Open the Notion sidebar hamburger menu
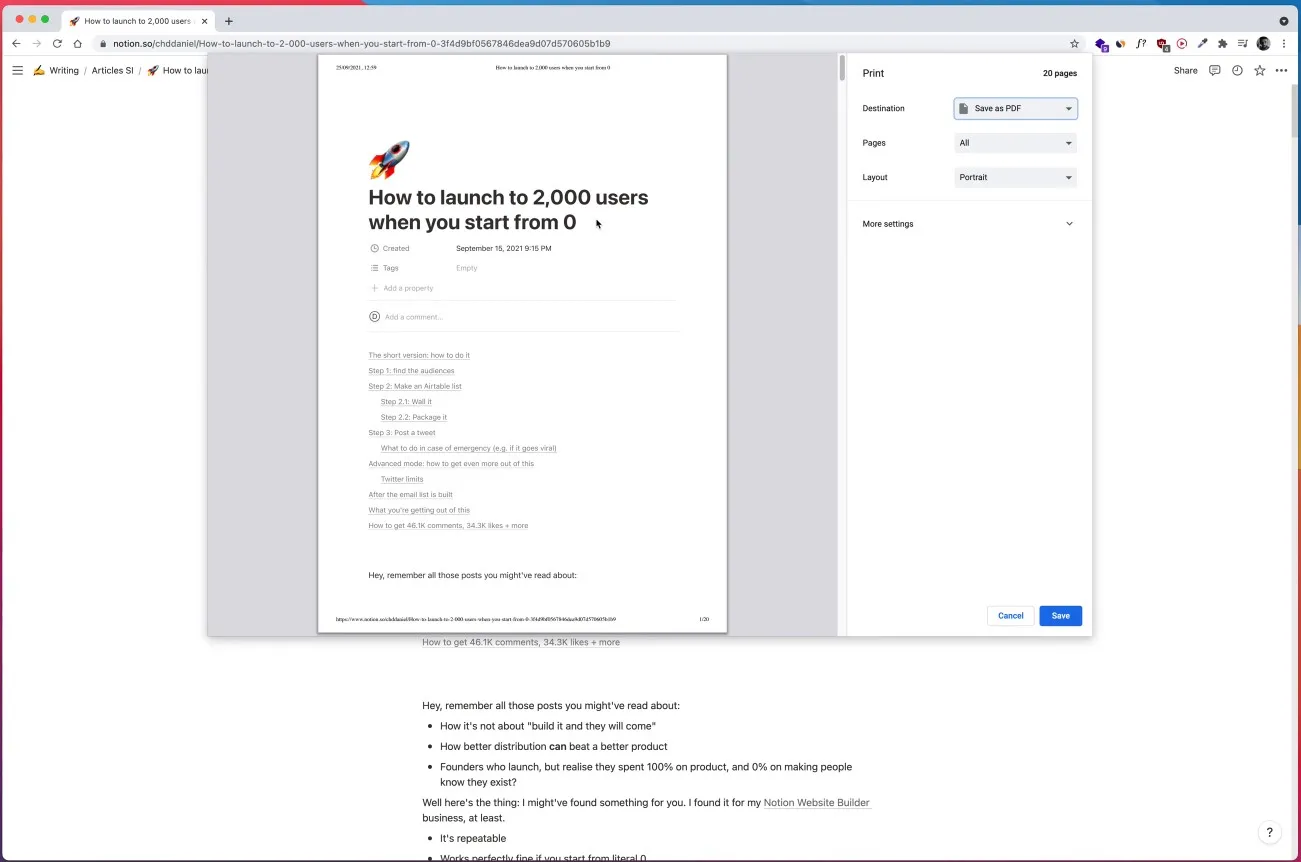 [x=17, y=70]
